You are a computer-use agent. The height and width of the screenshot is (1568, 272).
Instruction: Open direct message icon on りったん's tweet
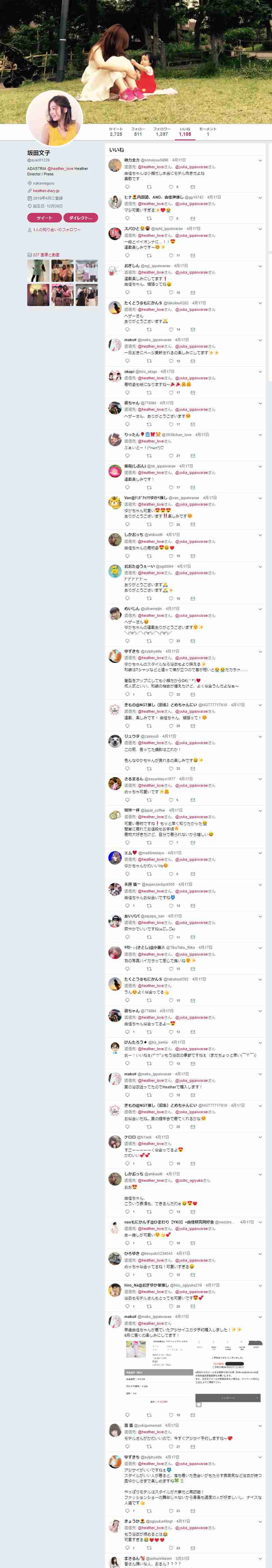tap(192, 455)
